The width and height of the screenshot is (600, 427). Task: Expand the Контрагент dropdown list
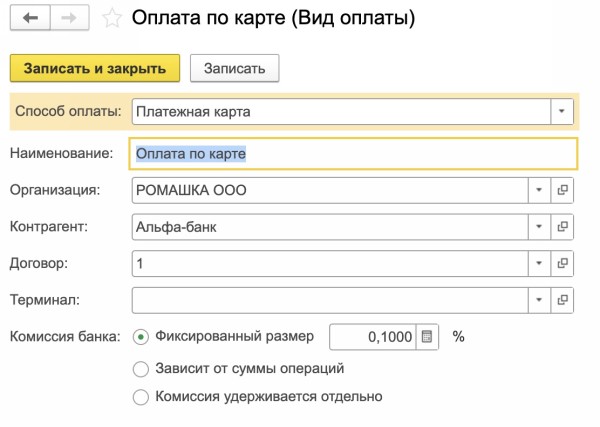(x=538, y=227)
